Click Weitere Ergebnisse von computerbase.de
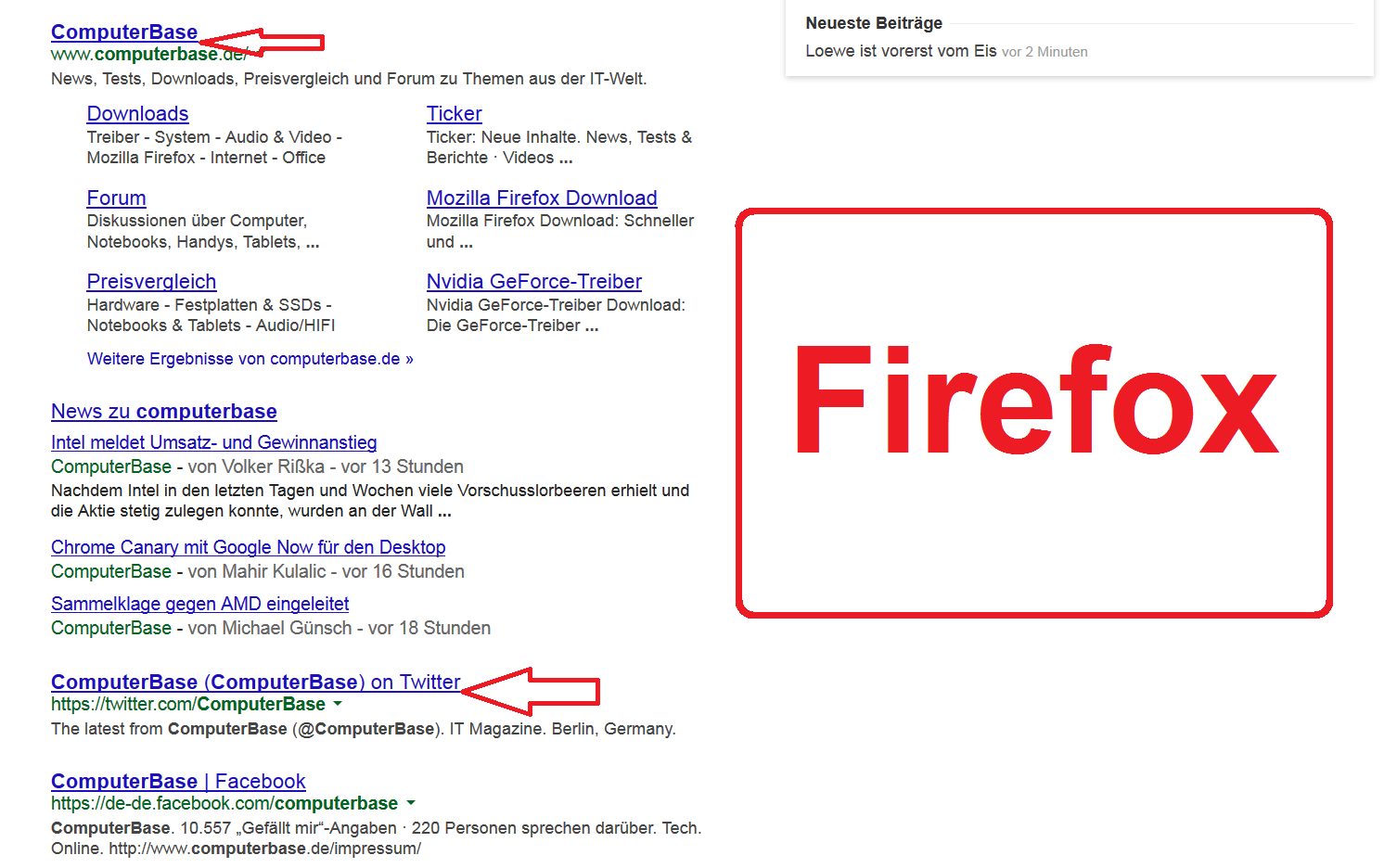Image resolution: width=1397 pixels, height=868 pixels. click(250, 359)
